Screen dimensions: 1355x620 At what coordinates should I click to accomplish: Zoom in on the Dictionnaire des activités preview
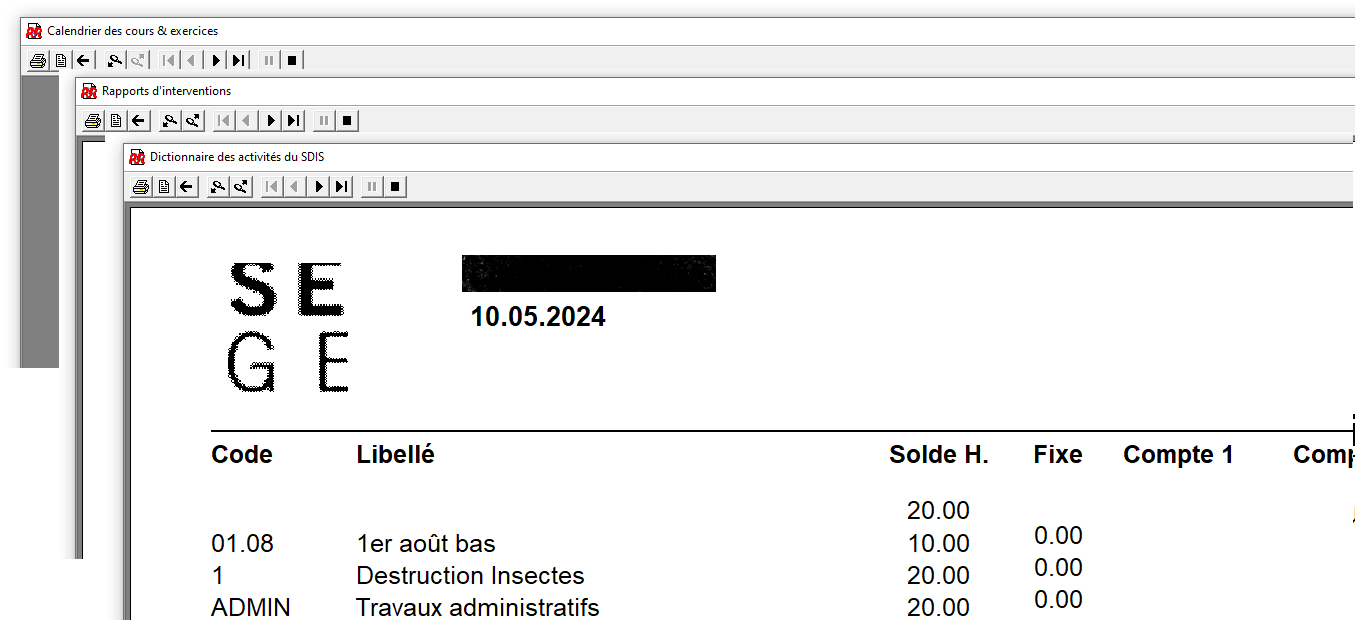(241, 187)
